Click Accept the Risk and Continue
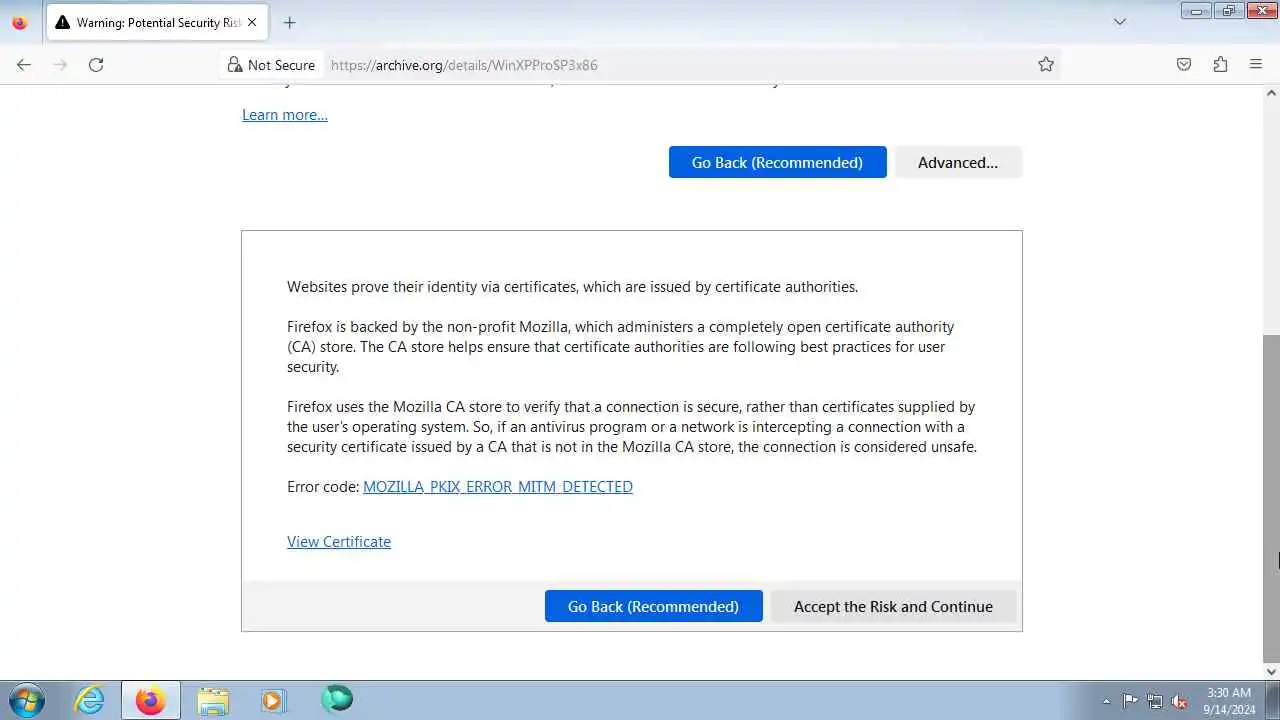Viewport: 1280px width, 720px height. click(x=893, y=606)
